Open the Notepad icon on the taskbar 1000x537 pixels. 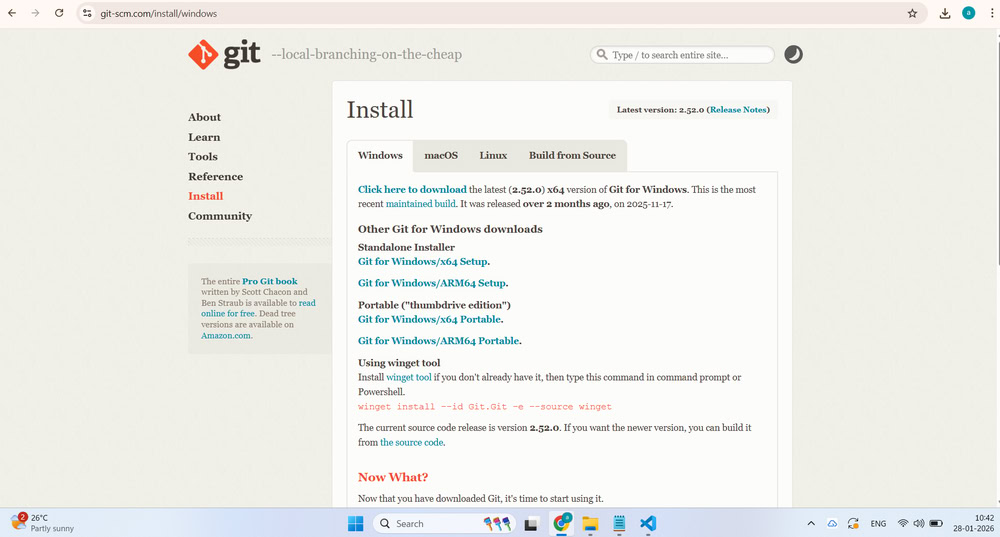[x=619, y=524]
